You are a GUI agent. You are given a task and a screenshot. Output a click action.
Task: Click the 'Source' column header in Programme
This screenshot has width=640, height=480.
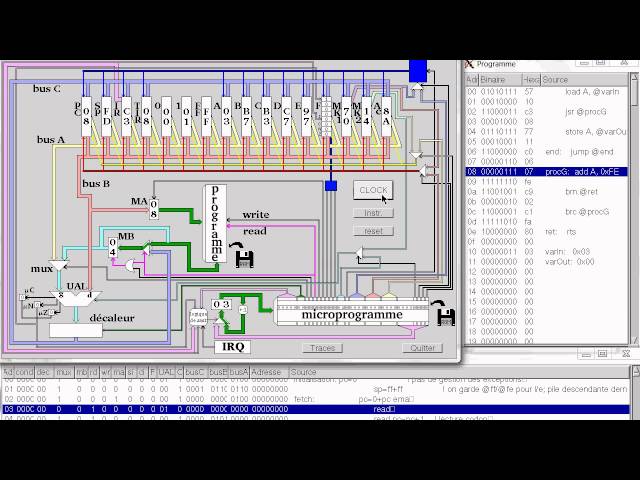click(556, 78)
